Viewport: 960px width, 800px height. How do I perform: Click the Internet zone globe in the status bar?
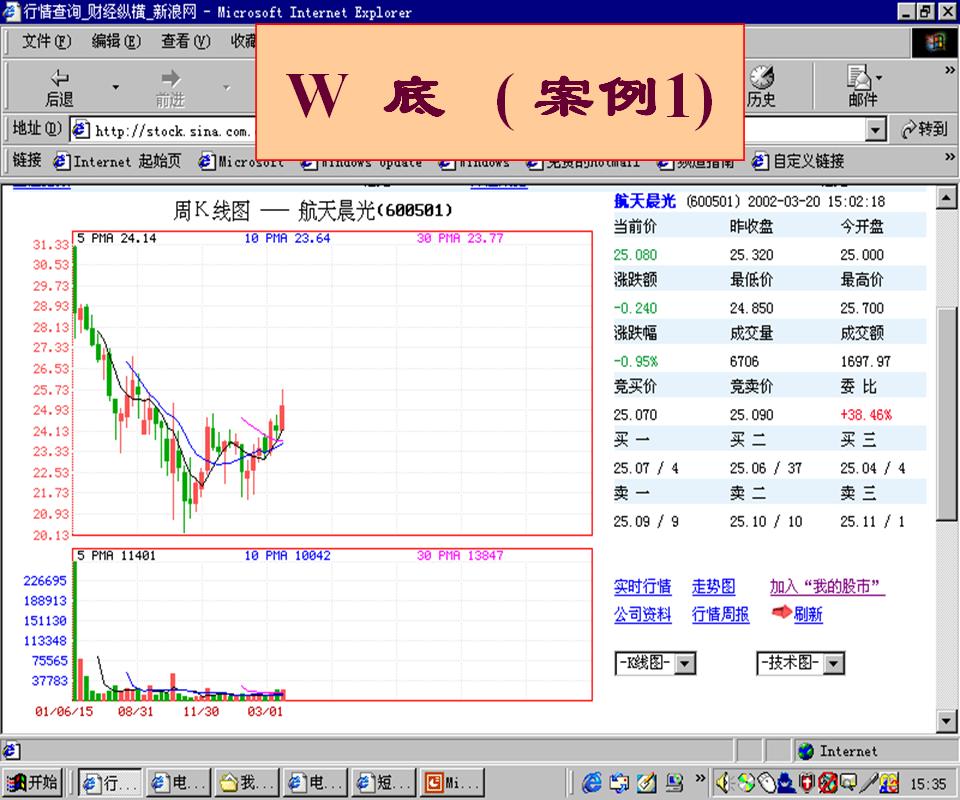(x=806, y=751)
